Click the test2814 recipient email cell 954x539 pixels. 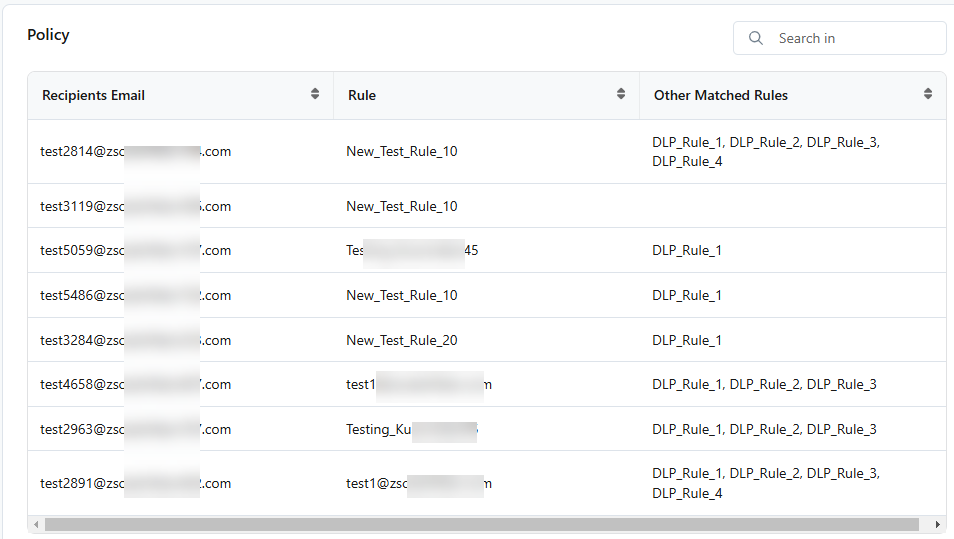pyautogui.click(x=135, y=151)
